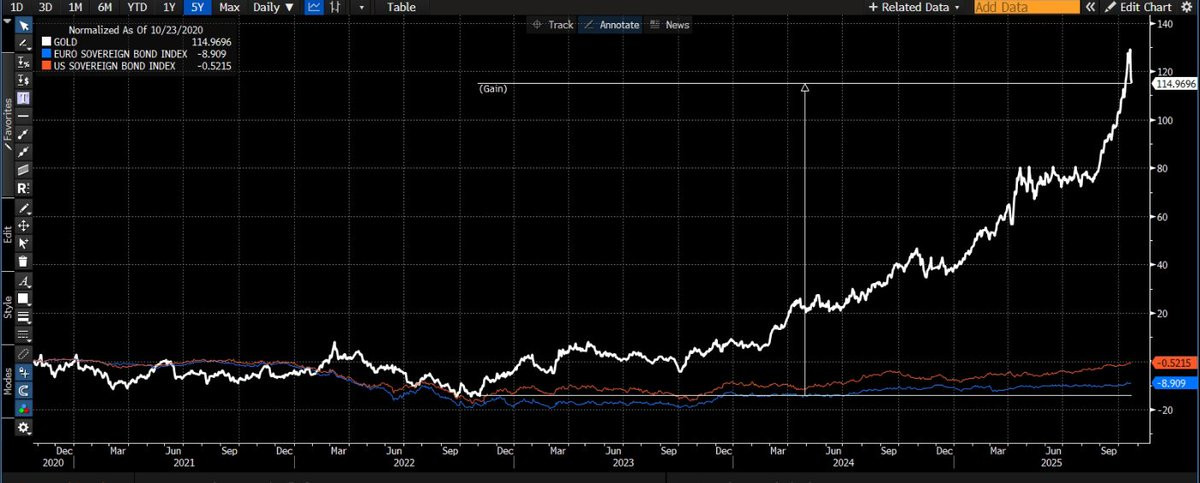The image size is (1200, 483).
Task: Click the Euro Sovereign Bond blue swatch
Action: (45, 54)
